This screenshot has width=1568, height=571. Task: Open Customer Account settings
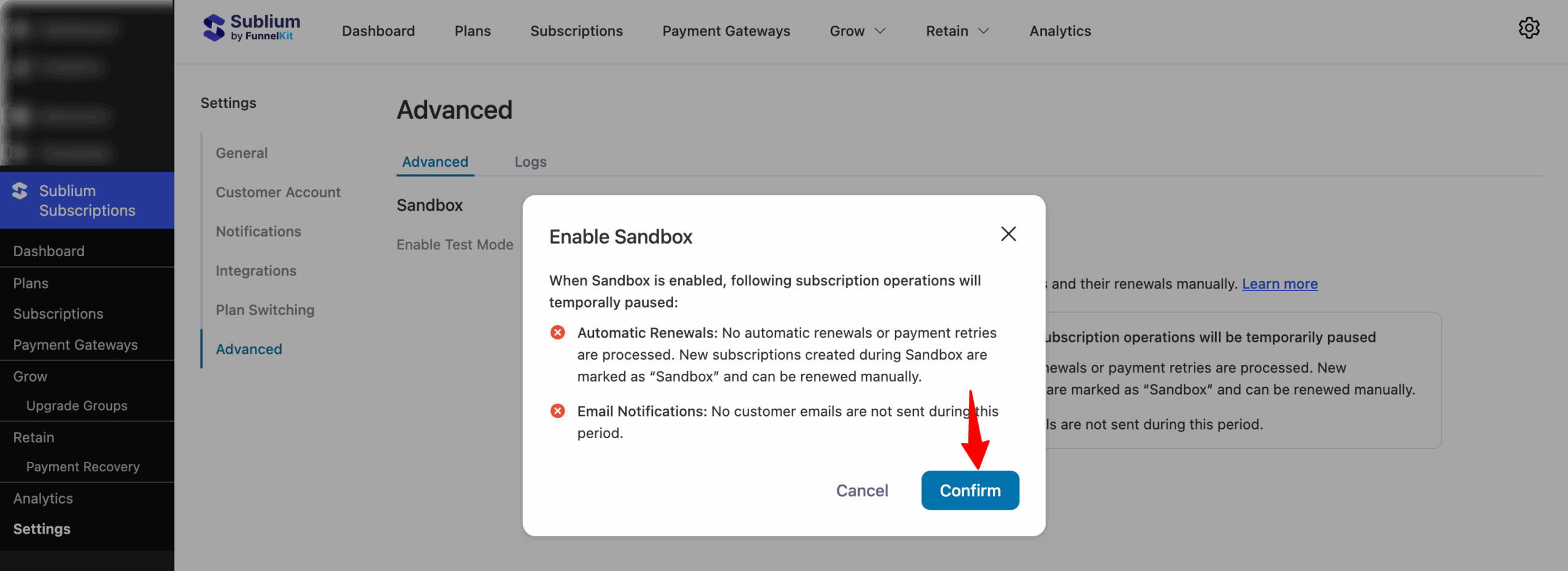click(x=278, y=192)
